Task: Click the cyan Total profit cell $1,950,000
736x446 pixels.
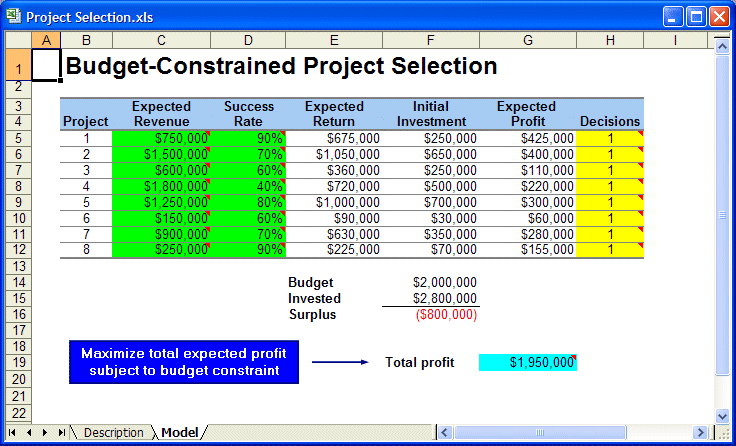Action: coord(528,362)
